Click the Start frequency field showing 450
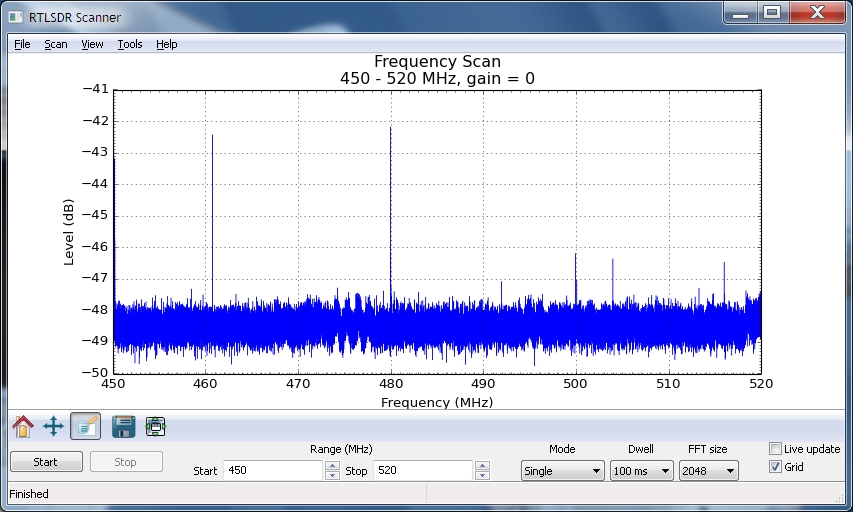The width and height of the screenshot is (853, 512). click(x=273, y=471)
